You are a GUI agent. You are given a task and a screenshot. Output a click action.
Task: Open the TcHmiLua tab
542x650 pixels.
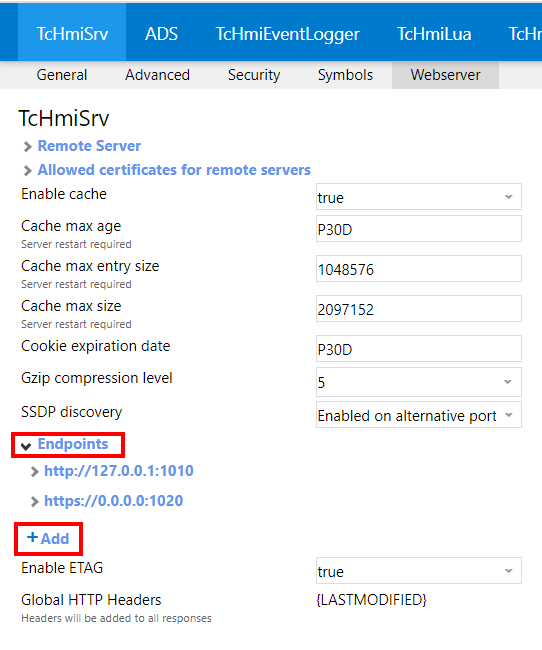pyautogui.click(x=434, y=34)
